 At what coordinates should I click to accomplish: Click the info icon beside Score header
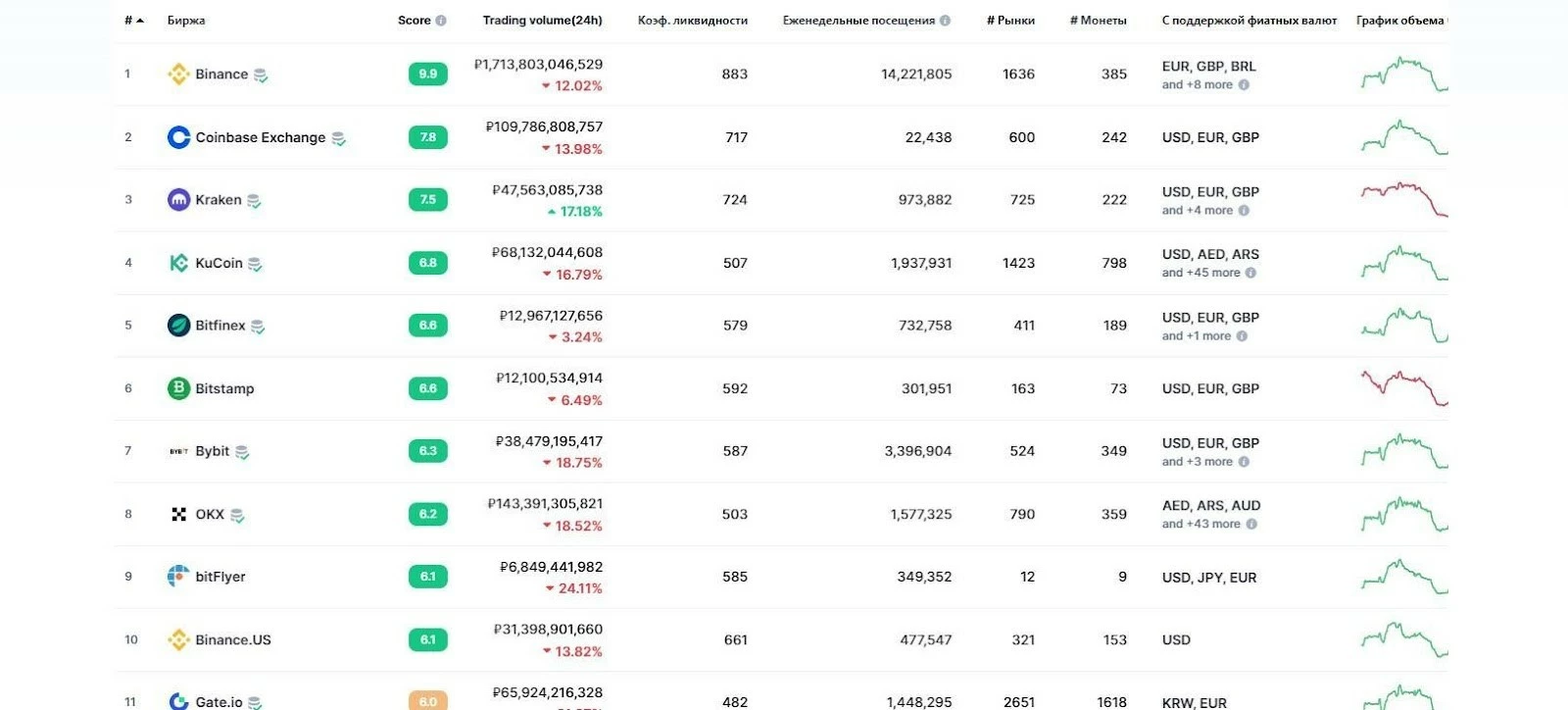point(441,21)
